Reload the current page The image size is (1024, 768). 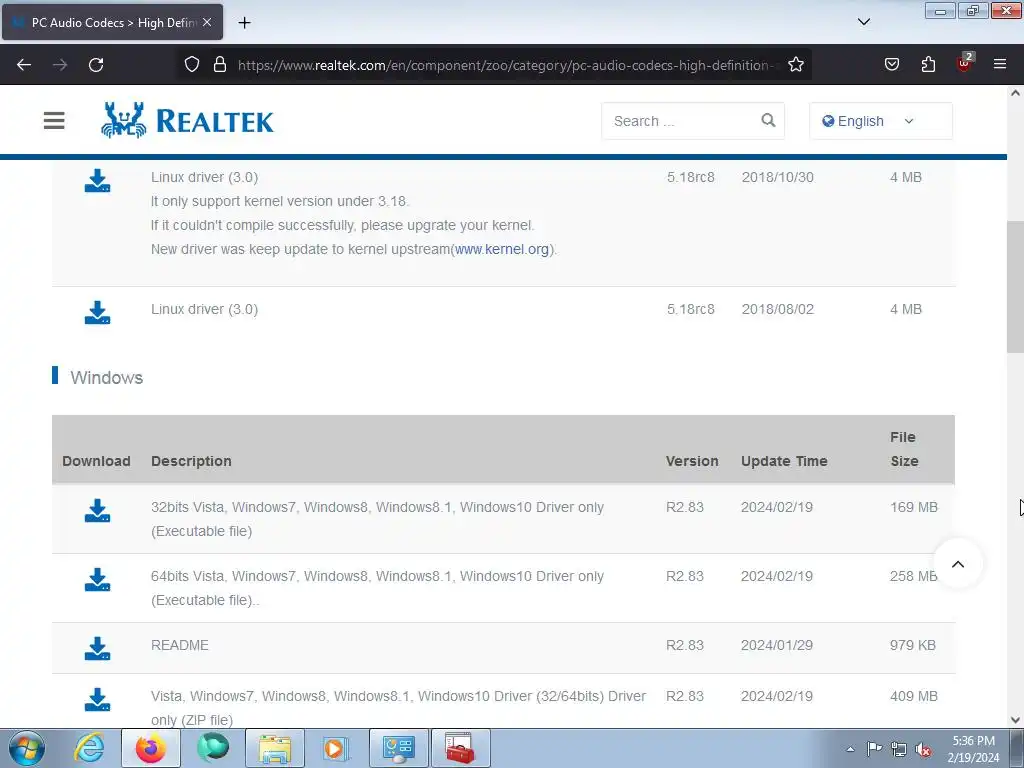click(96, 65)
